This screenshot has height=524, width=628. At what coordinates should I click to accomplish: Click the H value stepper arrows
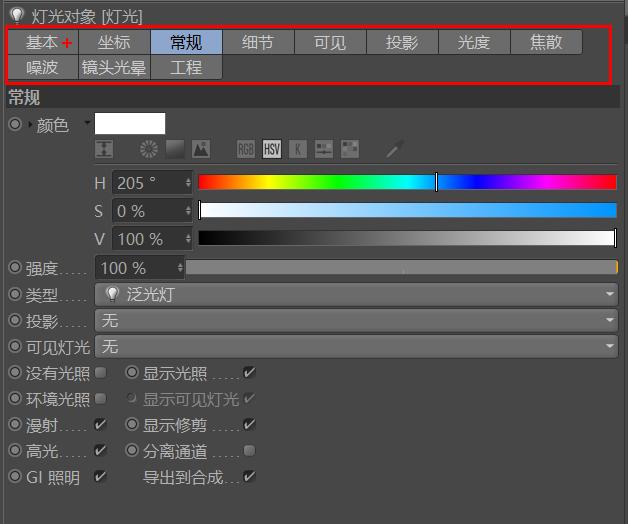[x=188, y=183]
